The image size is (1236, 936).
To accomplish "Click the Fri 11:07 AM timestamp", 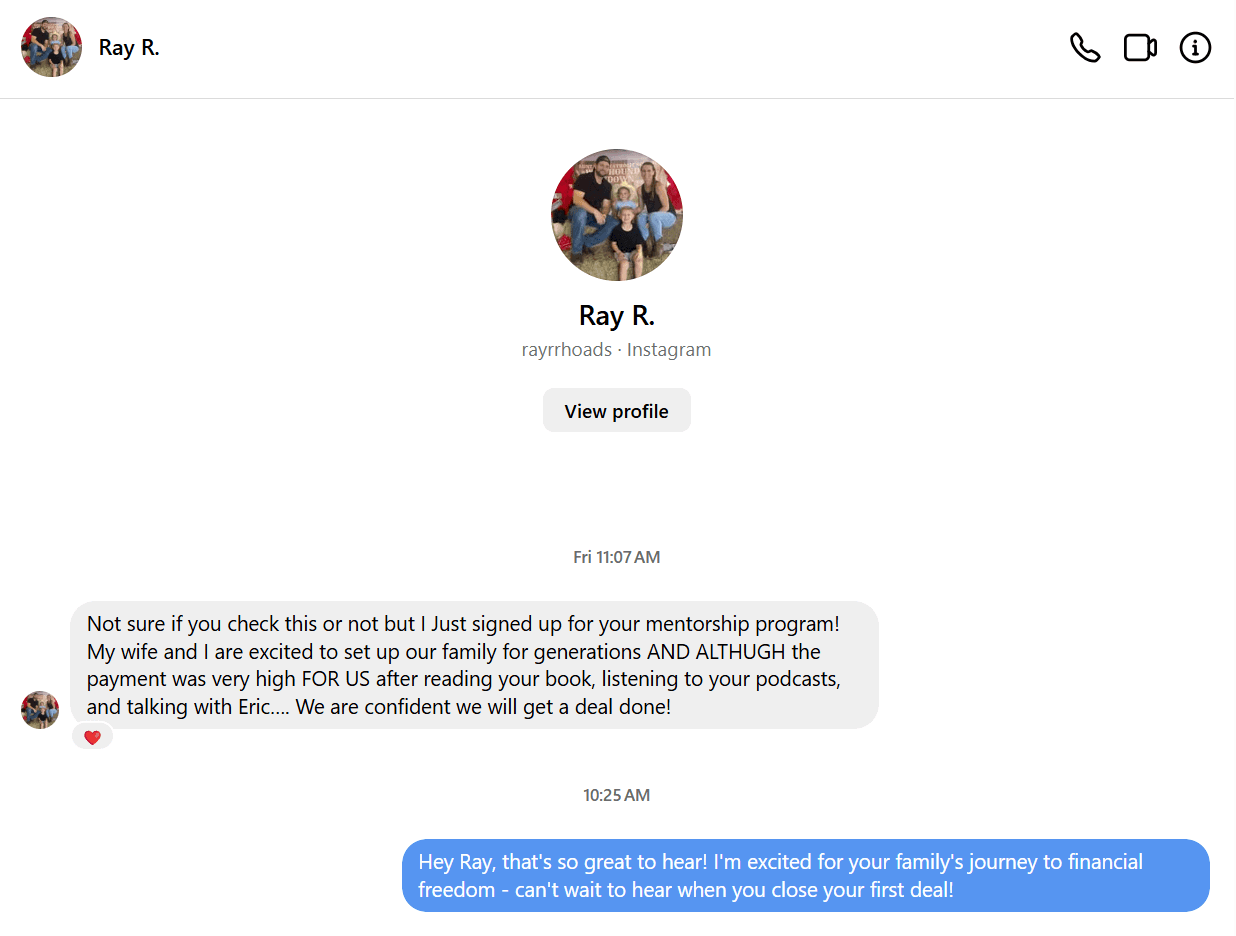I will point(616,557).
